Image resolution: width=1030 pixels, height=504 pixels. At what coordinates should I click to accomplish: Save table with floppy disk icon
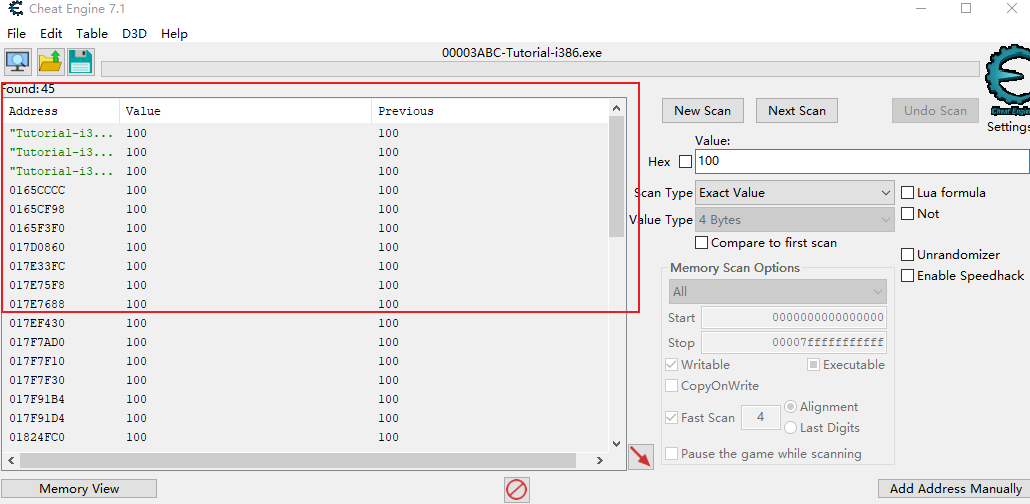point(81,62)
